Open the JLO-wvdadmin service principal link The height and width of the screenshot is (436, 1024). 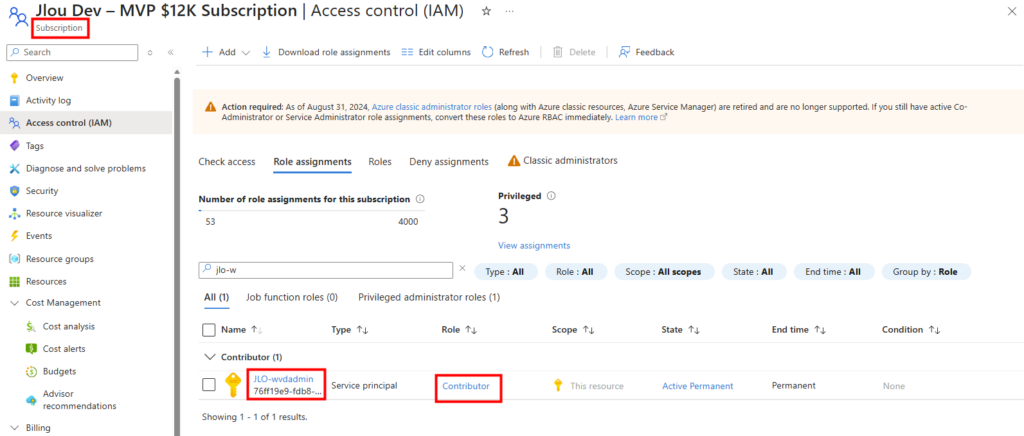coord(283,378)
